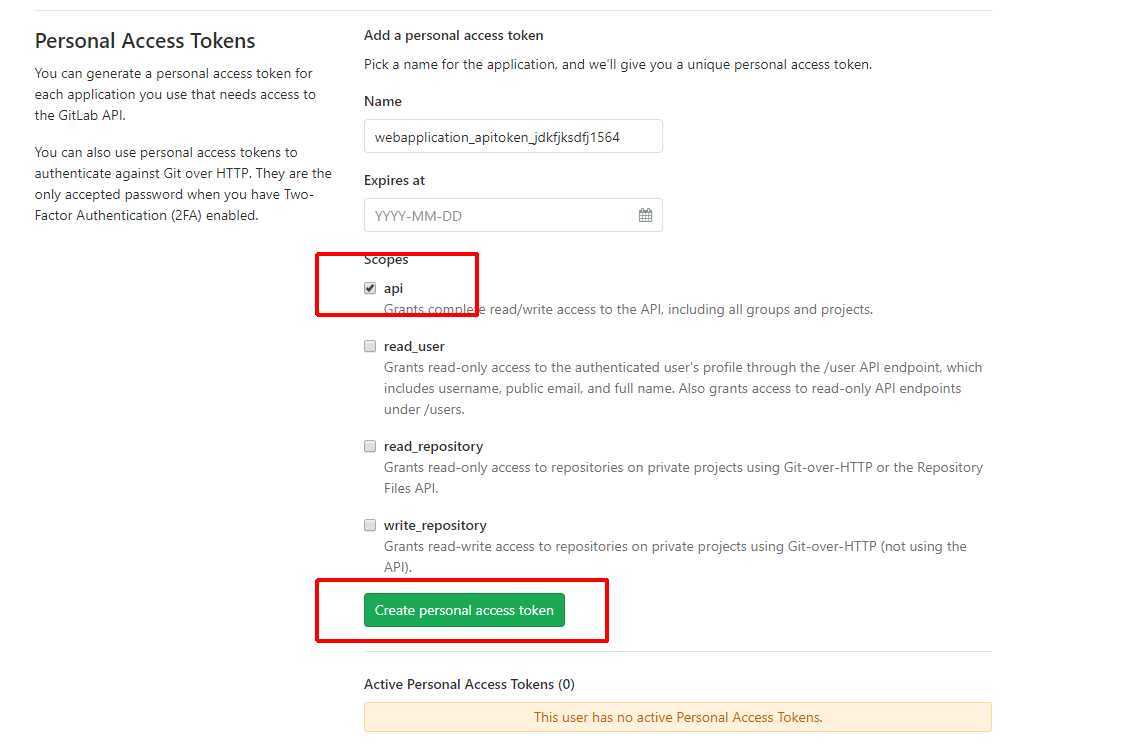
Task: Click the Name field label
Action: (382, 102)
